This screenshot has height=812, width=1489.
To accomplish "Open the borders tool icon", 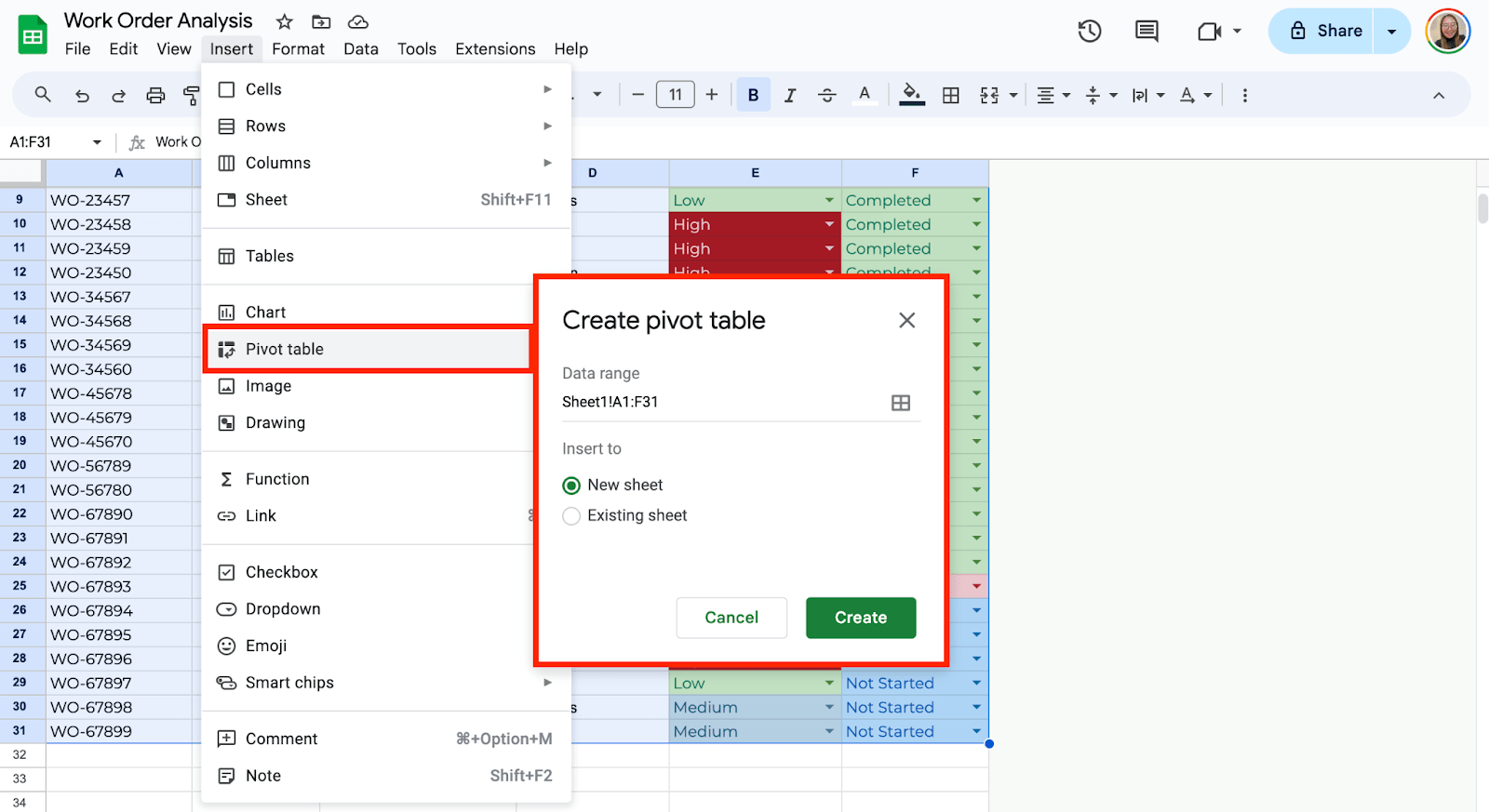I will tap(950, 95).
